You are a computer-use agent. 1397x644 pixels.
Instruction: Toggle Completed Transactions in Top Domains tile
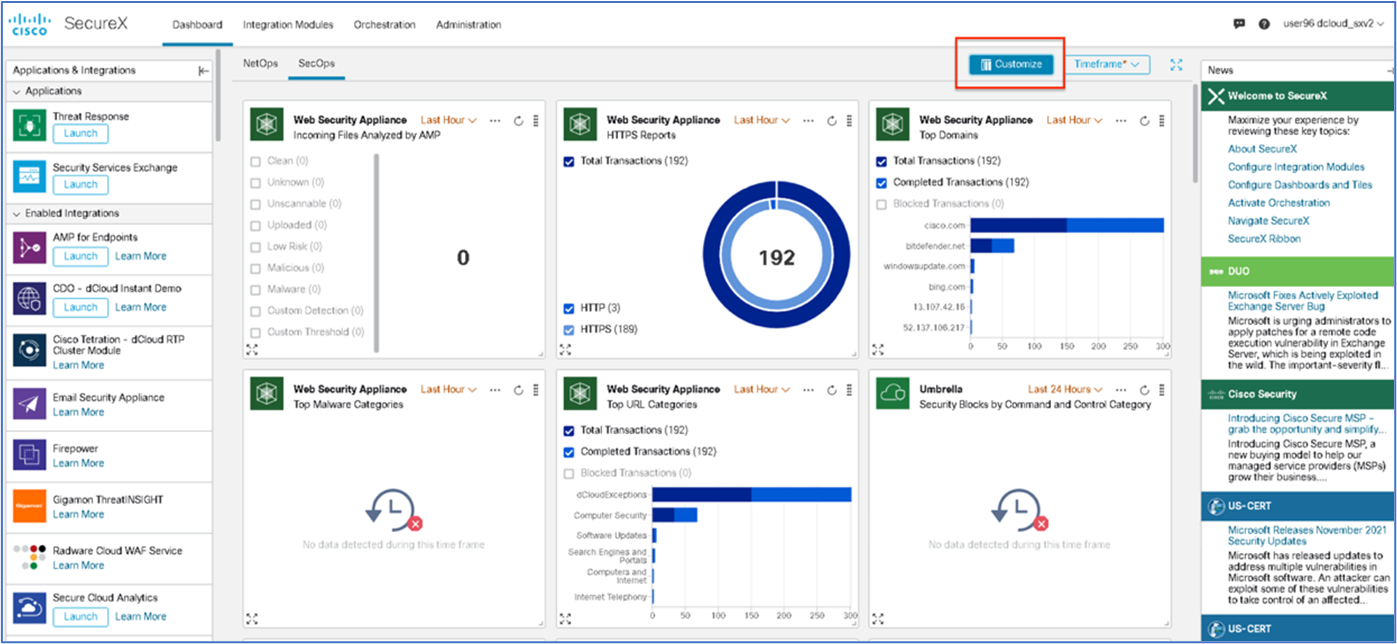click(881, 182)
